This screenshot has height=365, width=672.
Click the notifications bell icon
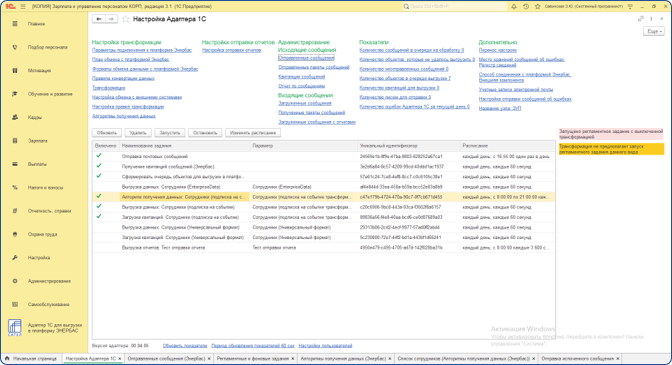pyautogui.click(x=514, y=6)
